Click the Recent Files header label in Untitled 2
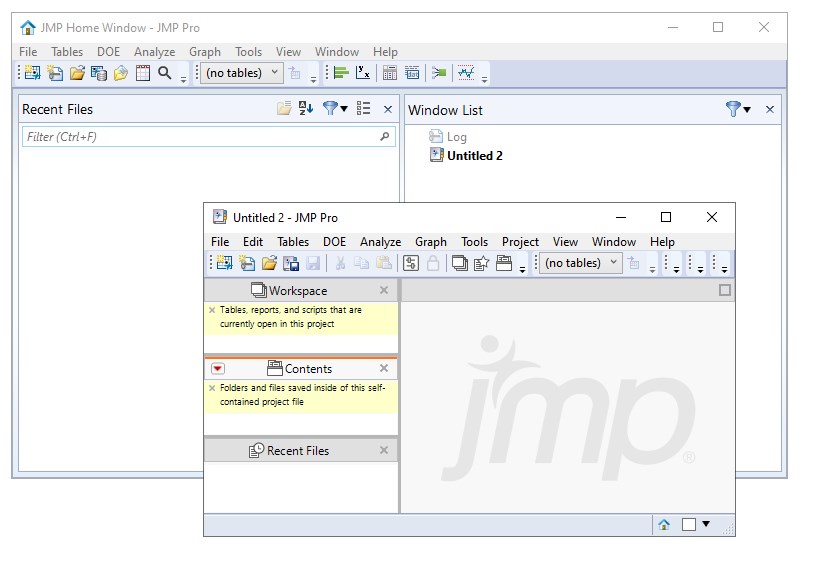832x564 pixels. tap(298, 450)
